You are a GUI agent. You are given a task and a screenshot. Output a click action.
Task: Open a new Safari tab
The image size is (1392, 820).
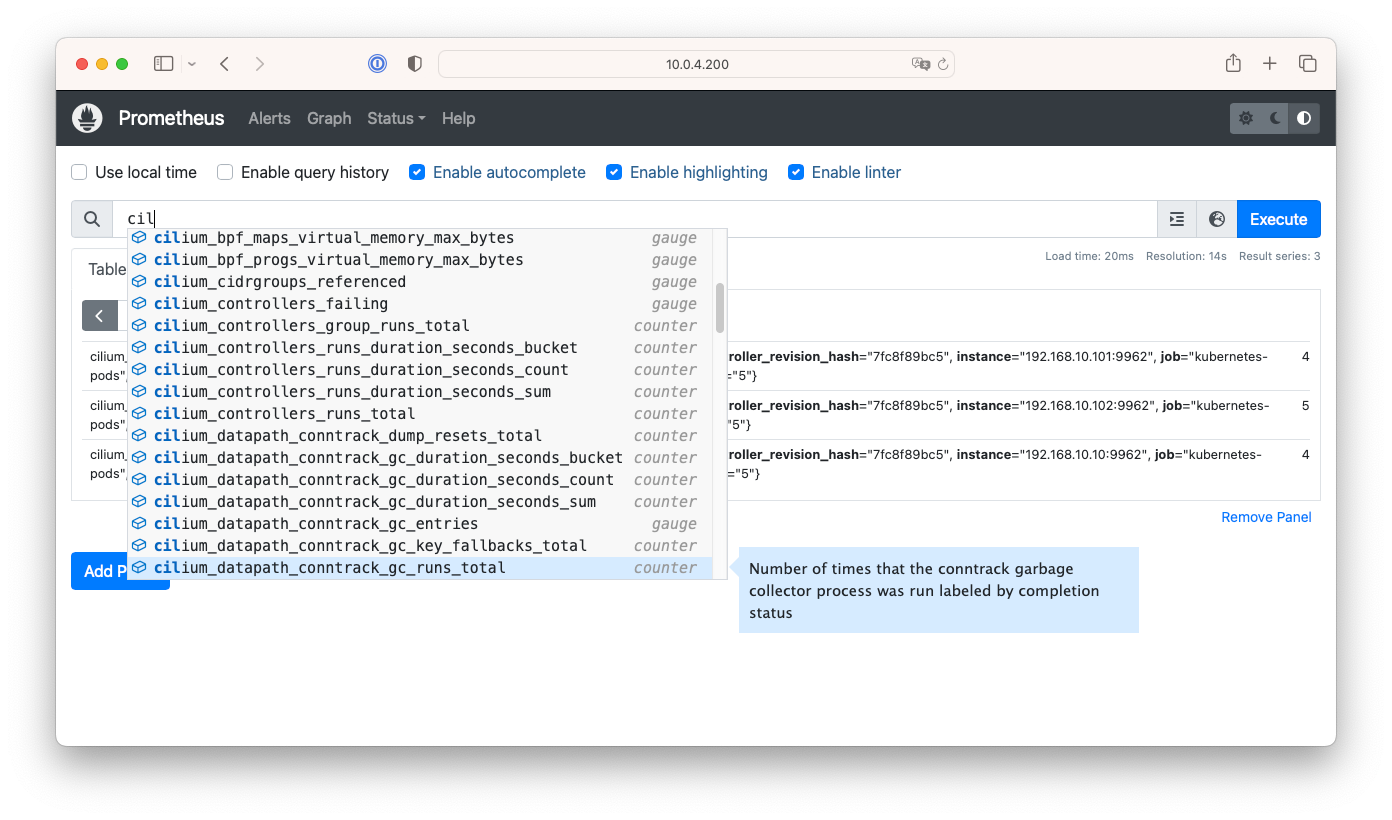tap(1270, 64)
